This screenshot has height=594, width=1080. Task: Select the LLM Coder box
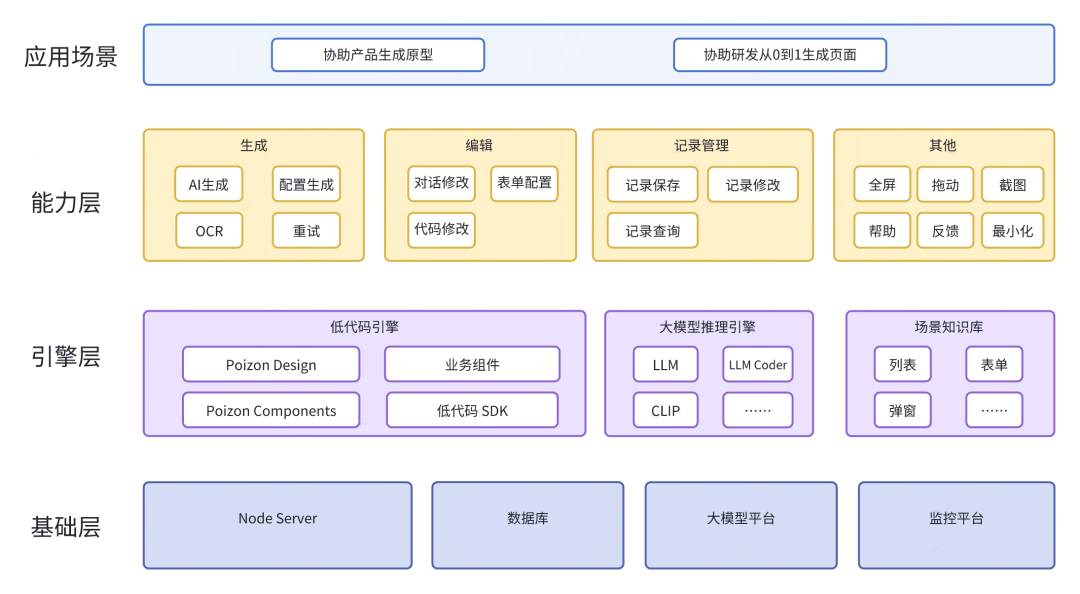tap(757, 365)
